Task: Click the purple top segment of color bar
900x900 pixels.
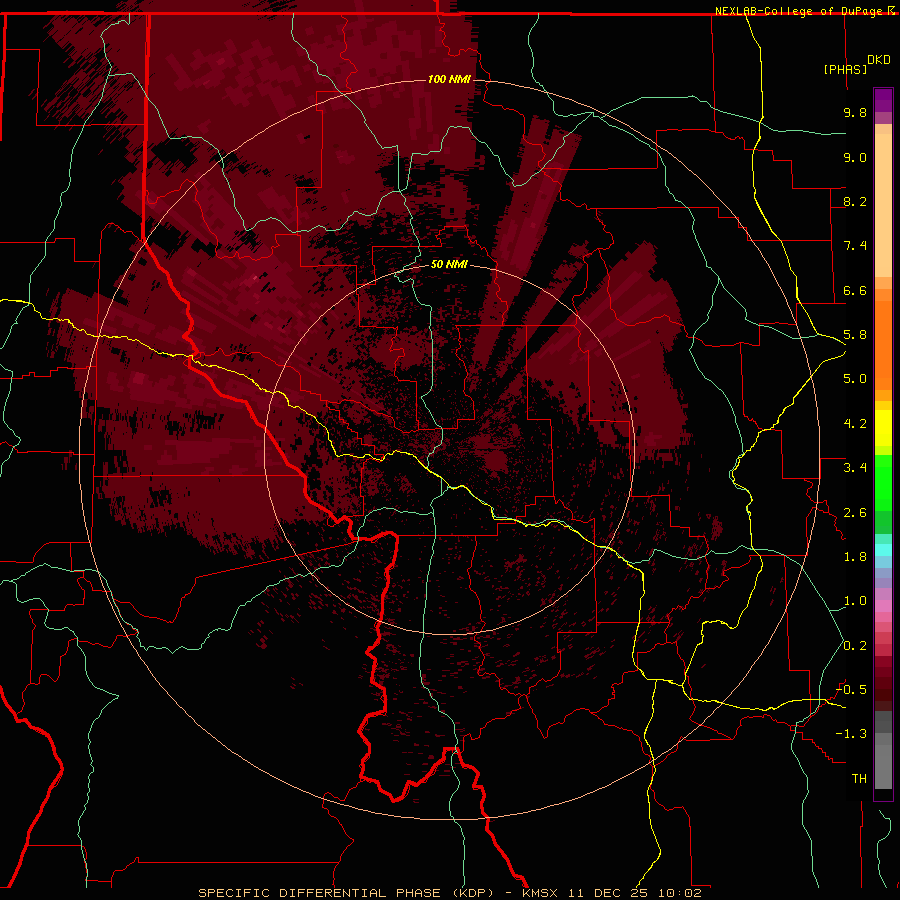Action: pyautogui.click(x=883, y=100)
